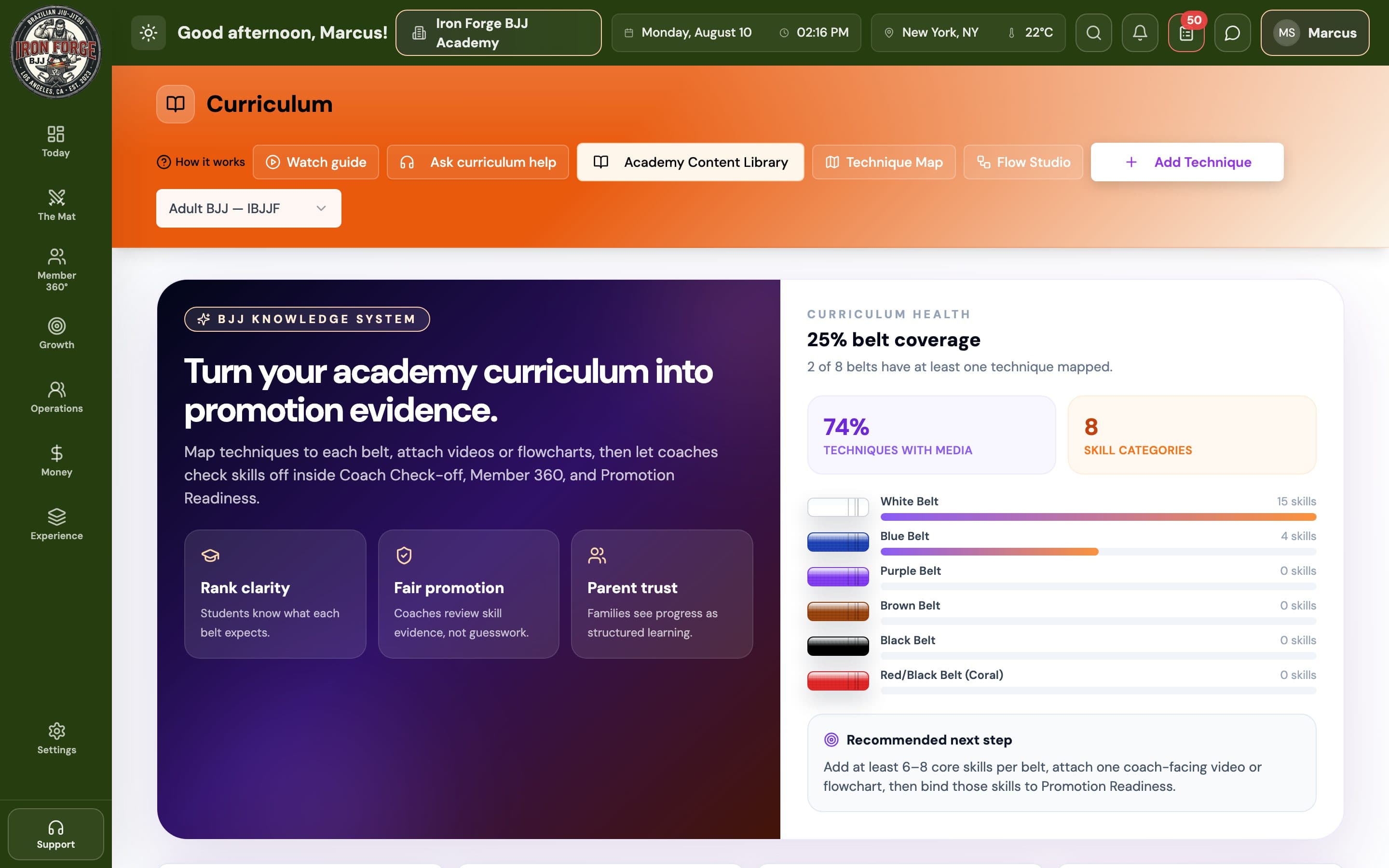Click the New York, NY weather widget
Image resolution: width=1389 pixels, height=868 pixels.
(968, 33)
